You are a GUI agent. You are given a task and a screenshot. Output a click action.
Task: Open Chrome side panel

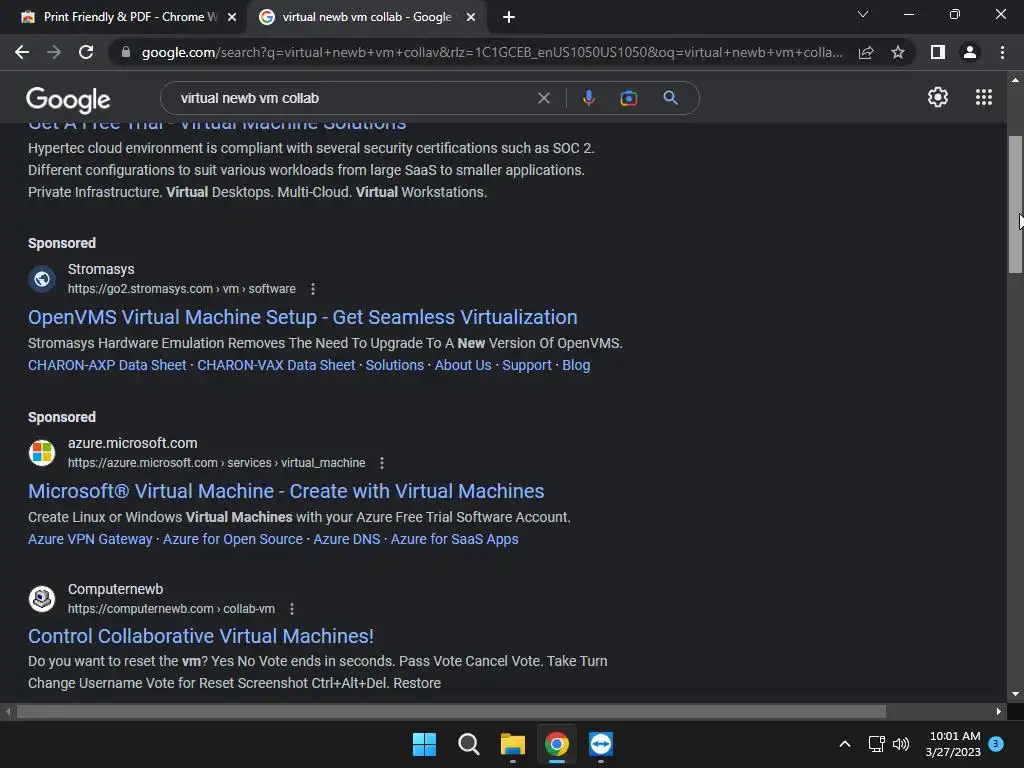pos(938,52)
